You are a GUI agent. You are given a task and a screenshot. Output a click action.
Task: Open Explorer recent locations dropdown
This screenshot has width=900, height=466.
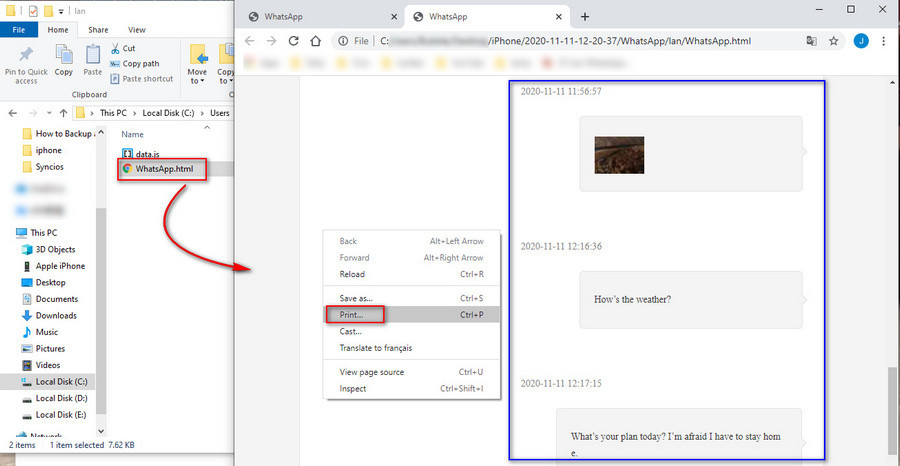(x=49, y=113)
